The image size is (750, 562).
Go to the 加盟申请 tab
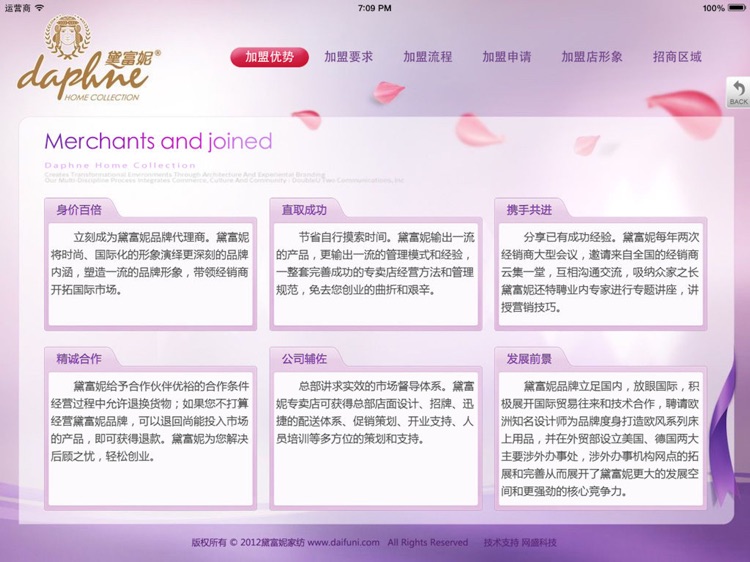pos(507,57)
